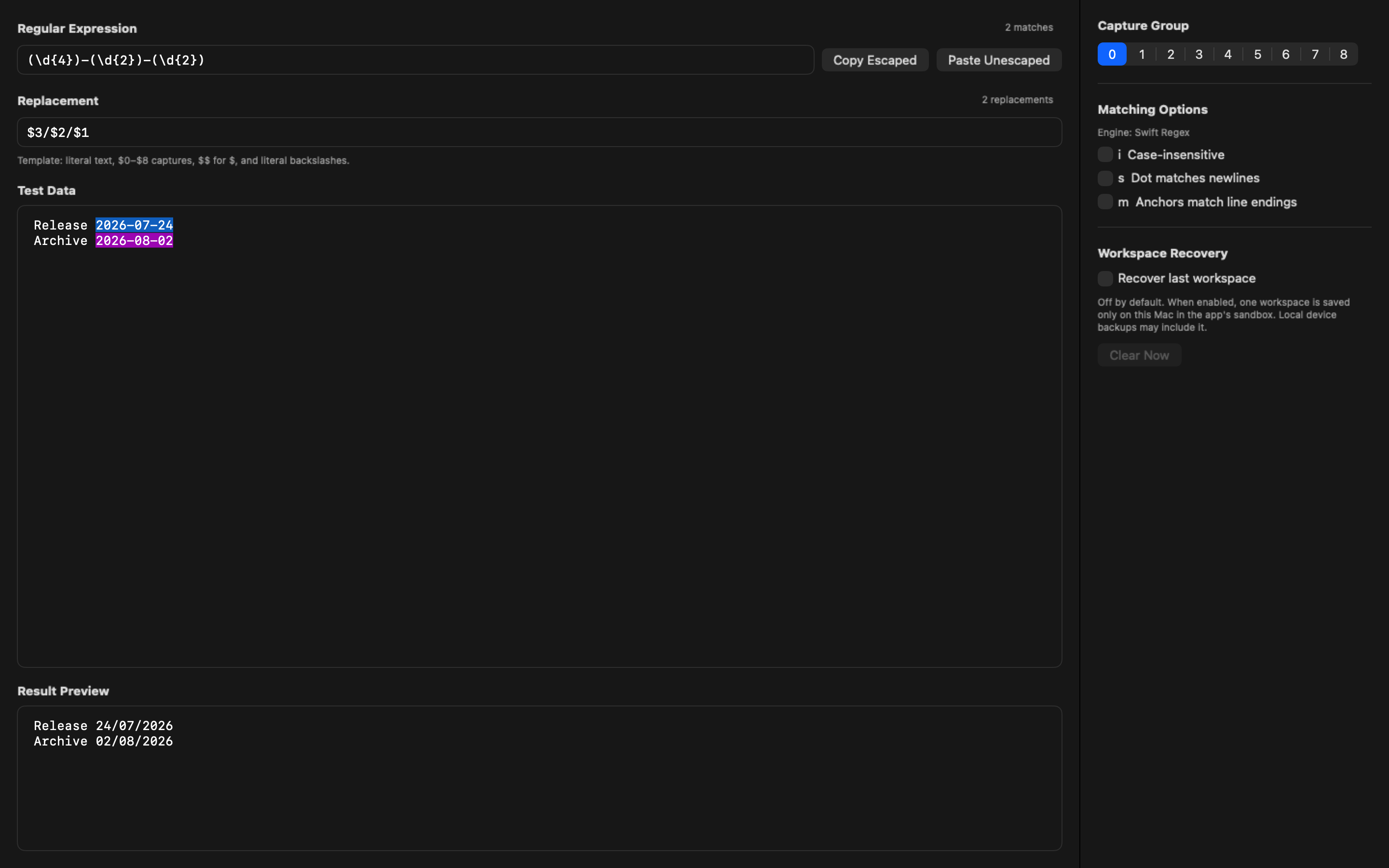The height and width of the screenshot is (868, 1389).
Task: Focus the Regular Expression input field
Action: pos(416,60)
